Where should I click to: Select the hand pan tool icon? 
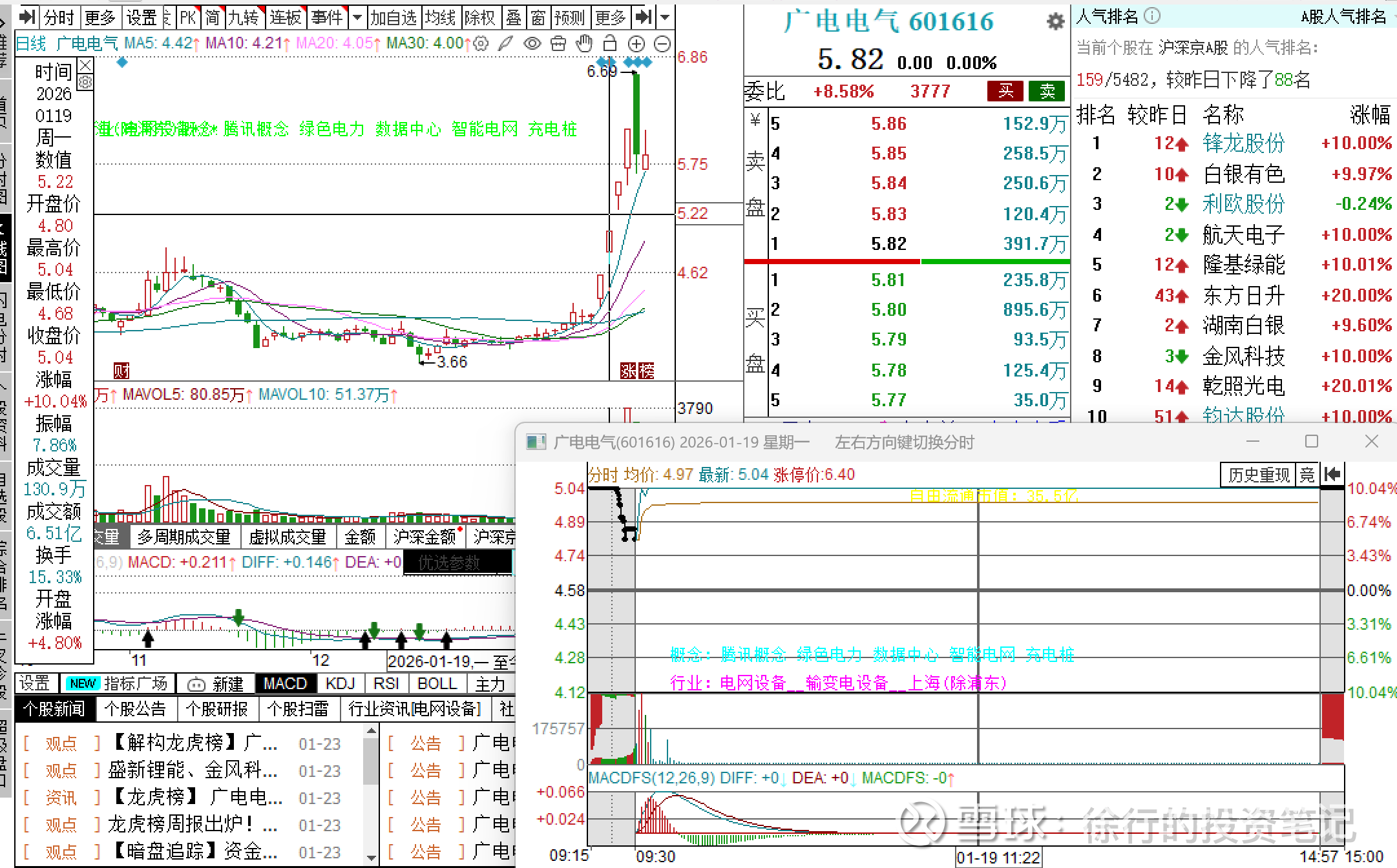(584, 44)
